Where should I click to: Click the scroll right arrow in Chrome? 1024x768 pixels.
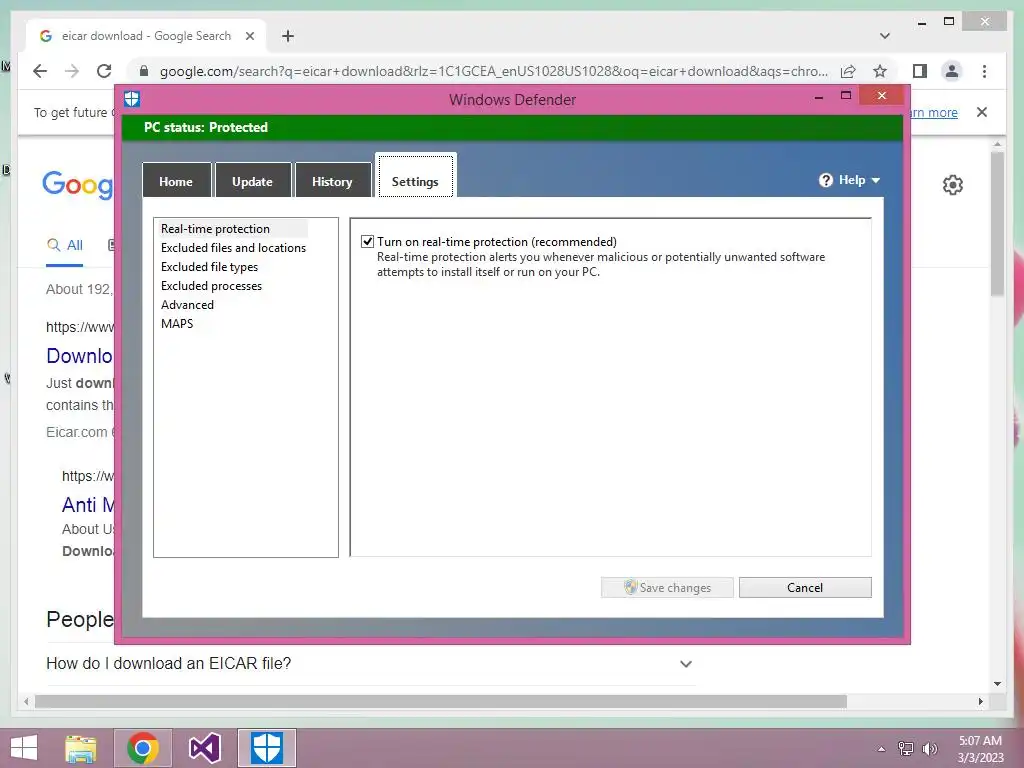click(x=980, y=701)
